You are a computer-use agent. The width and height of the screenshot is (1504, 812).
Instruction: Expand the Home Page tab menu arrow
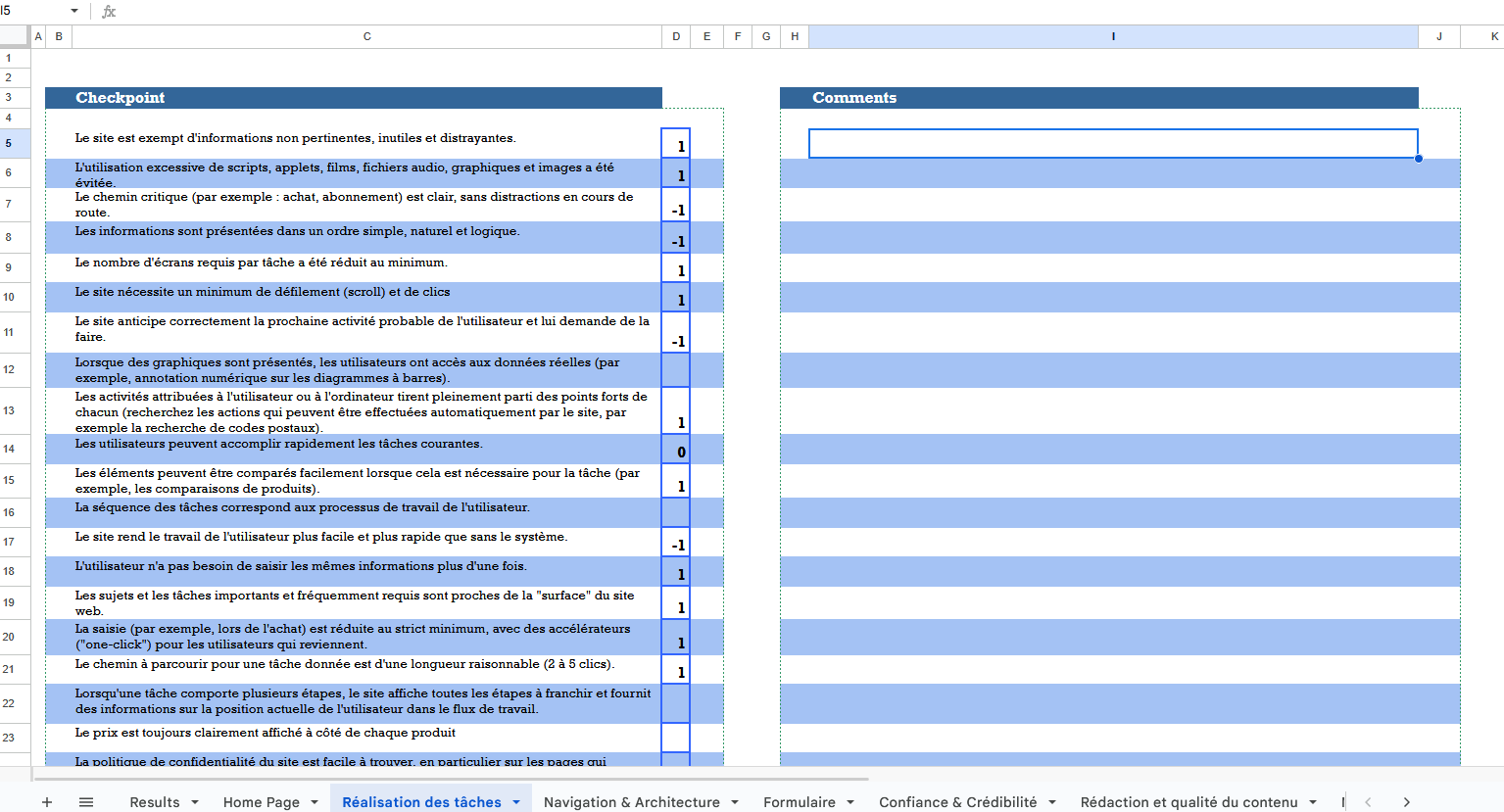[x=315, y=802]
